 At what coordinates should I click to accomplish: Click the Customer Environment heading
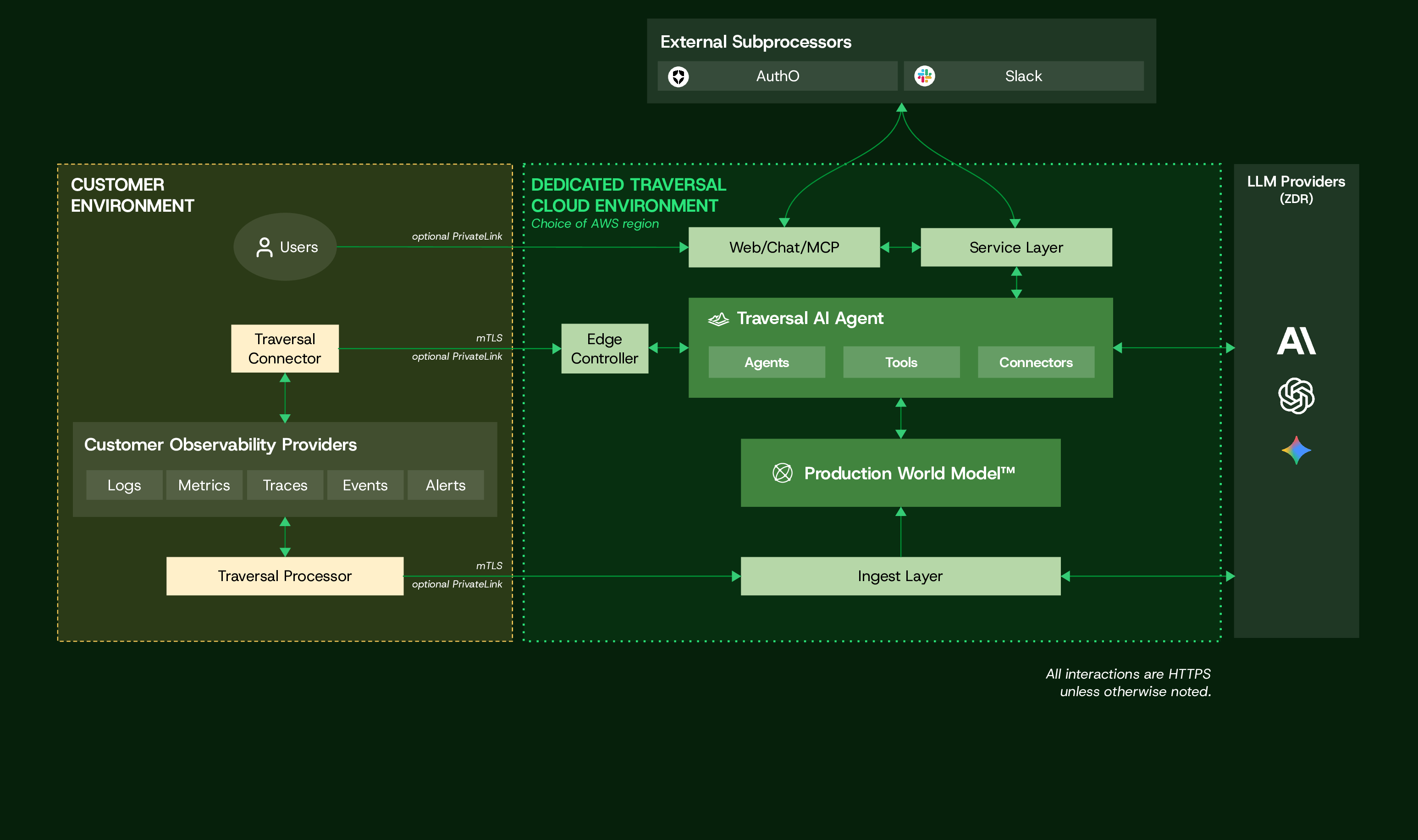[x=132, y=195]
